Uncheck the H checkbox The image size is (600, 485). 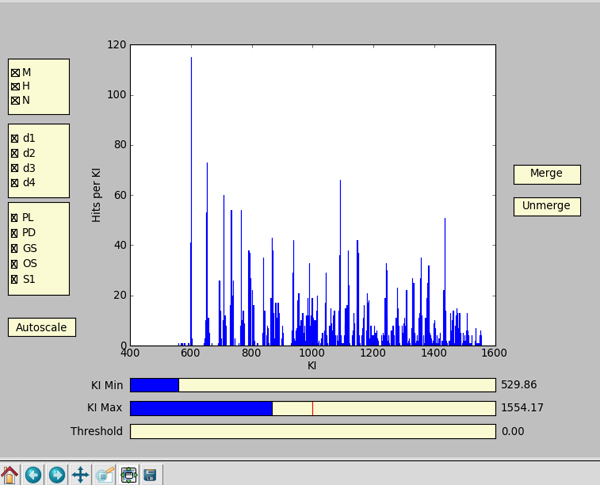coord(15,87)
